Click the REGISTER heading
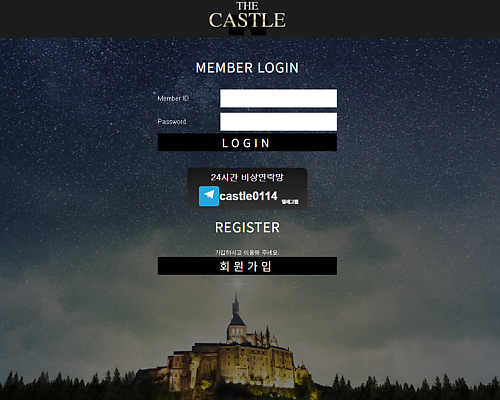This screenshot has width=500, height=400. (x=247, y=228)
